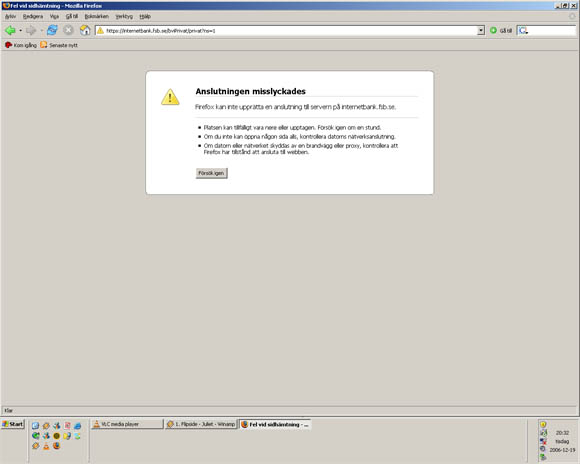
Task: Go to the Home page icon
Action: tap(85, 30)
